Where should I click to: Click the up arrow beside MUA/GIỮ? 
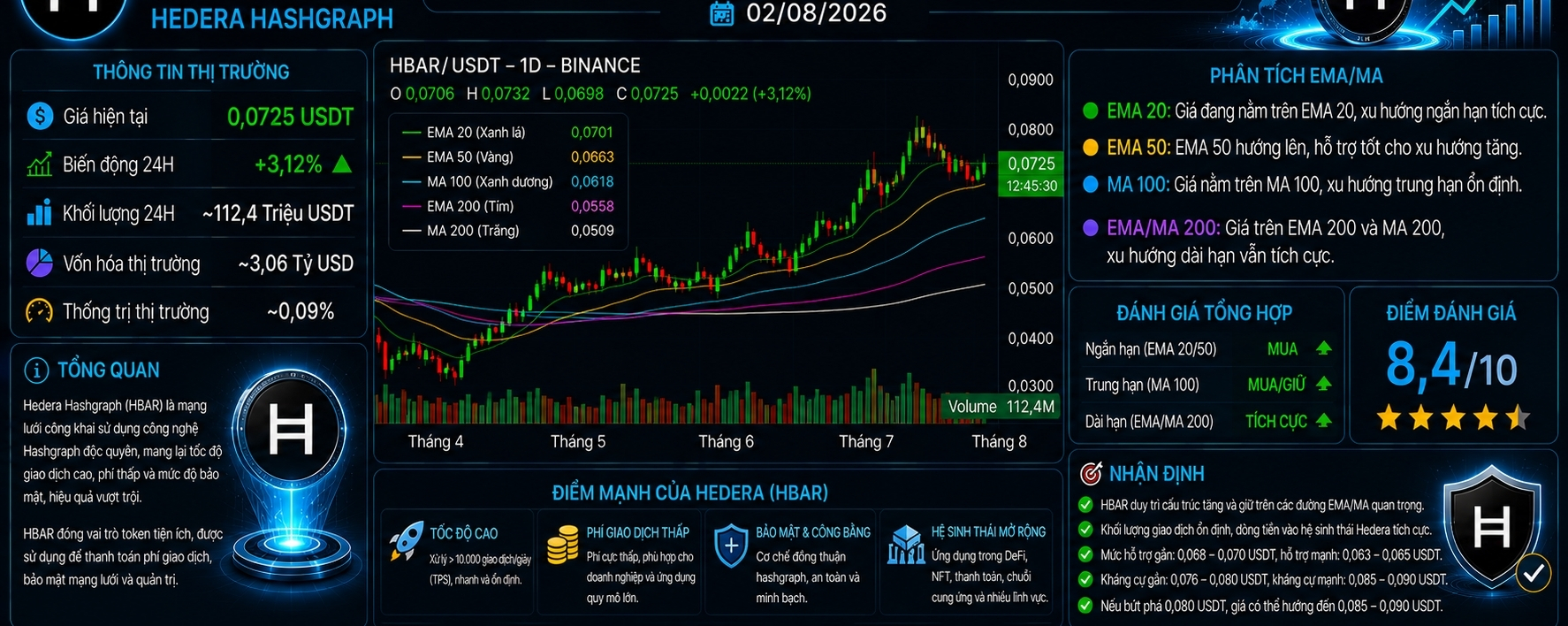pyautogui.click(x=1323, y=384)
